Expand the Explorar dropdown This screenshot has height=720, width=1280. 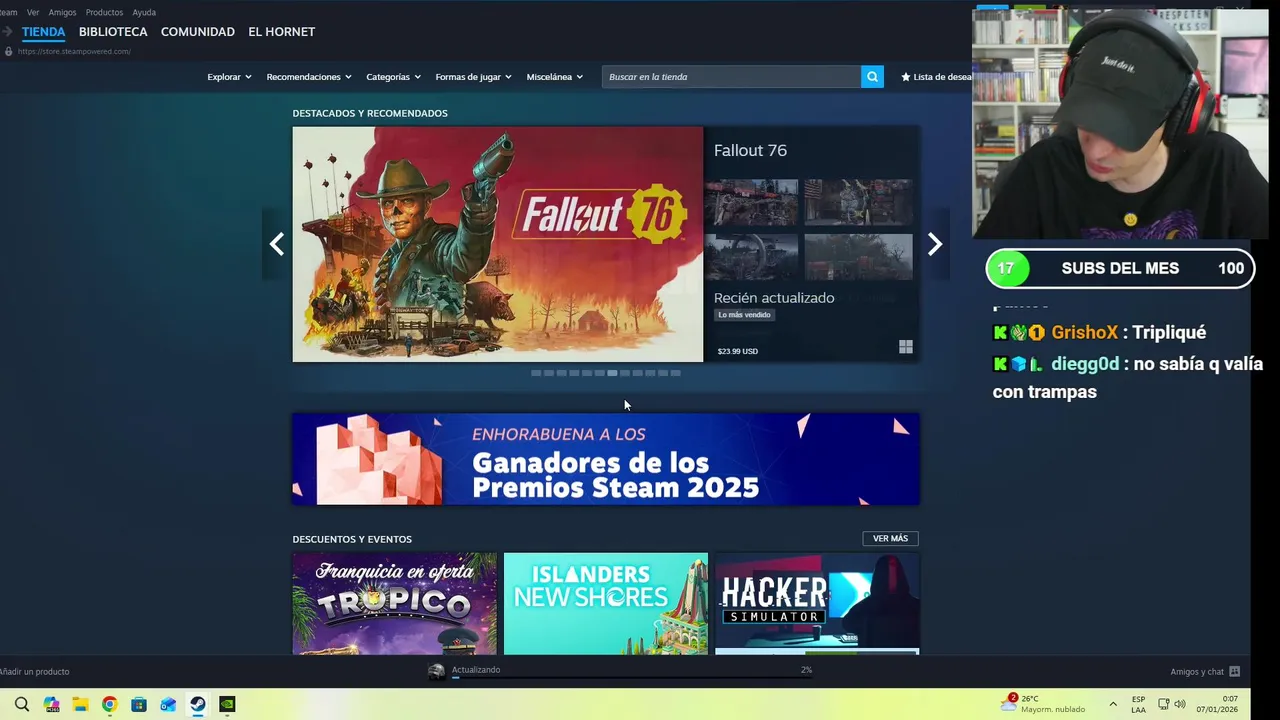(229, 77)
